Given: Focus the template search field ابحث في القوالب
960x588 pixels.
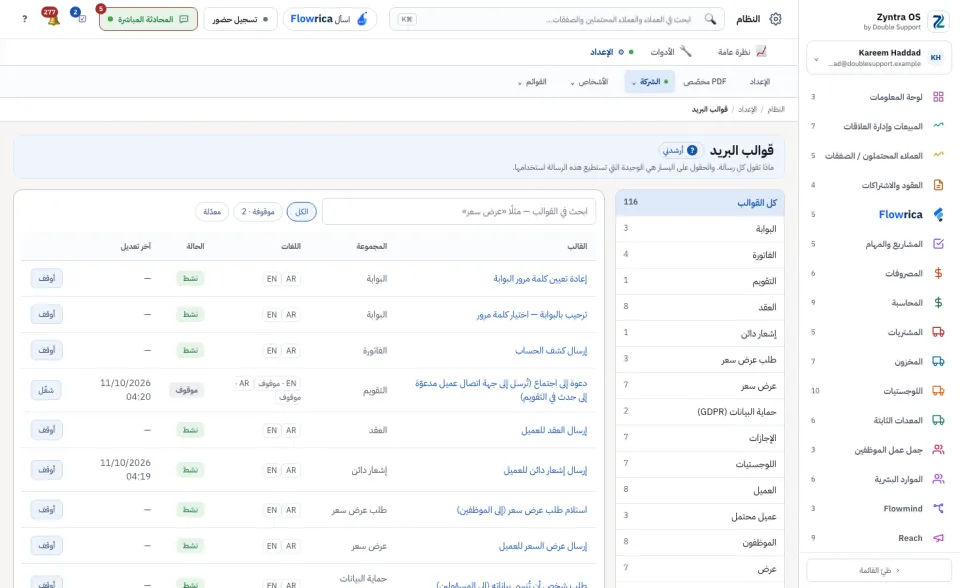Looking at the screenshot, I should (459, 211).
